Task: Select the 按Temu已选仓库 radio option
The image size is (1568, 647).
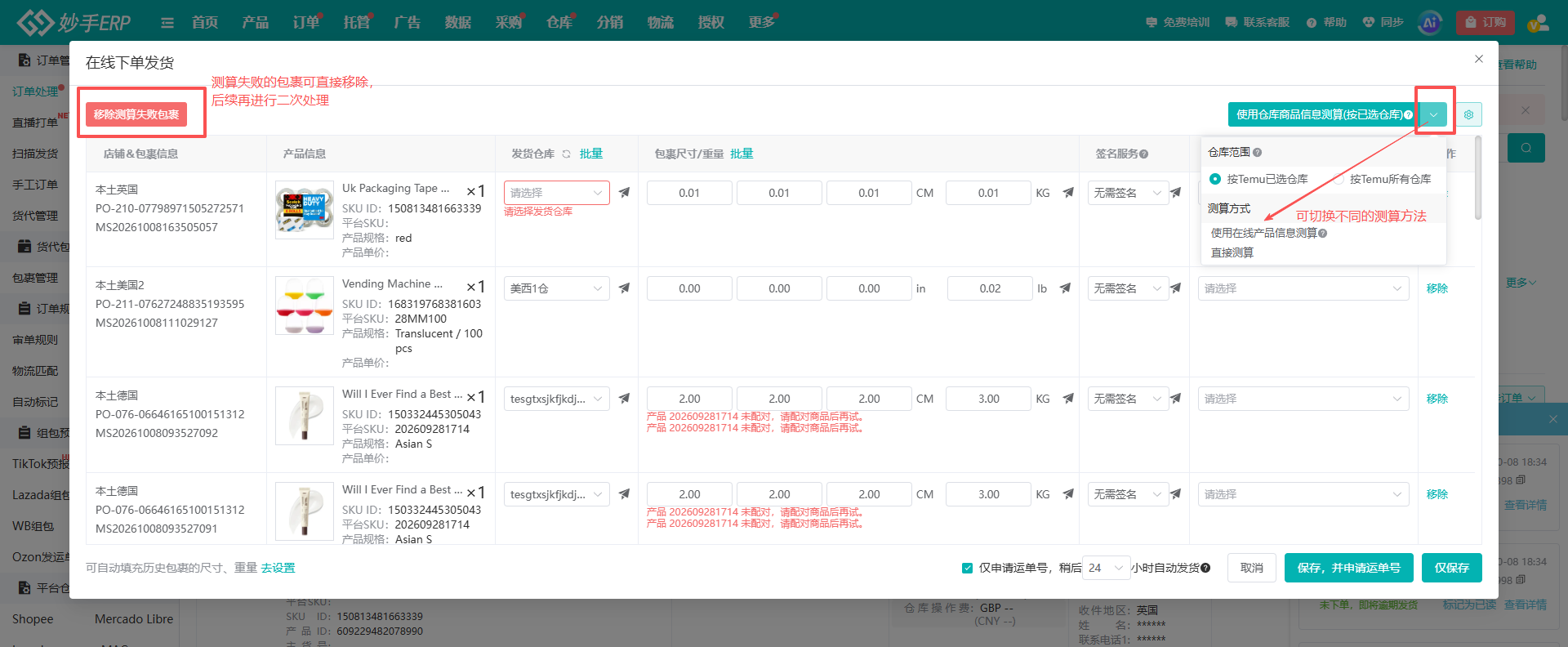Action: coord(1215,179)
